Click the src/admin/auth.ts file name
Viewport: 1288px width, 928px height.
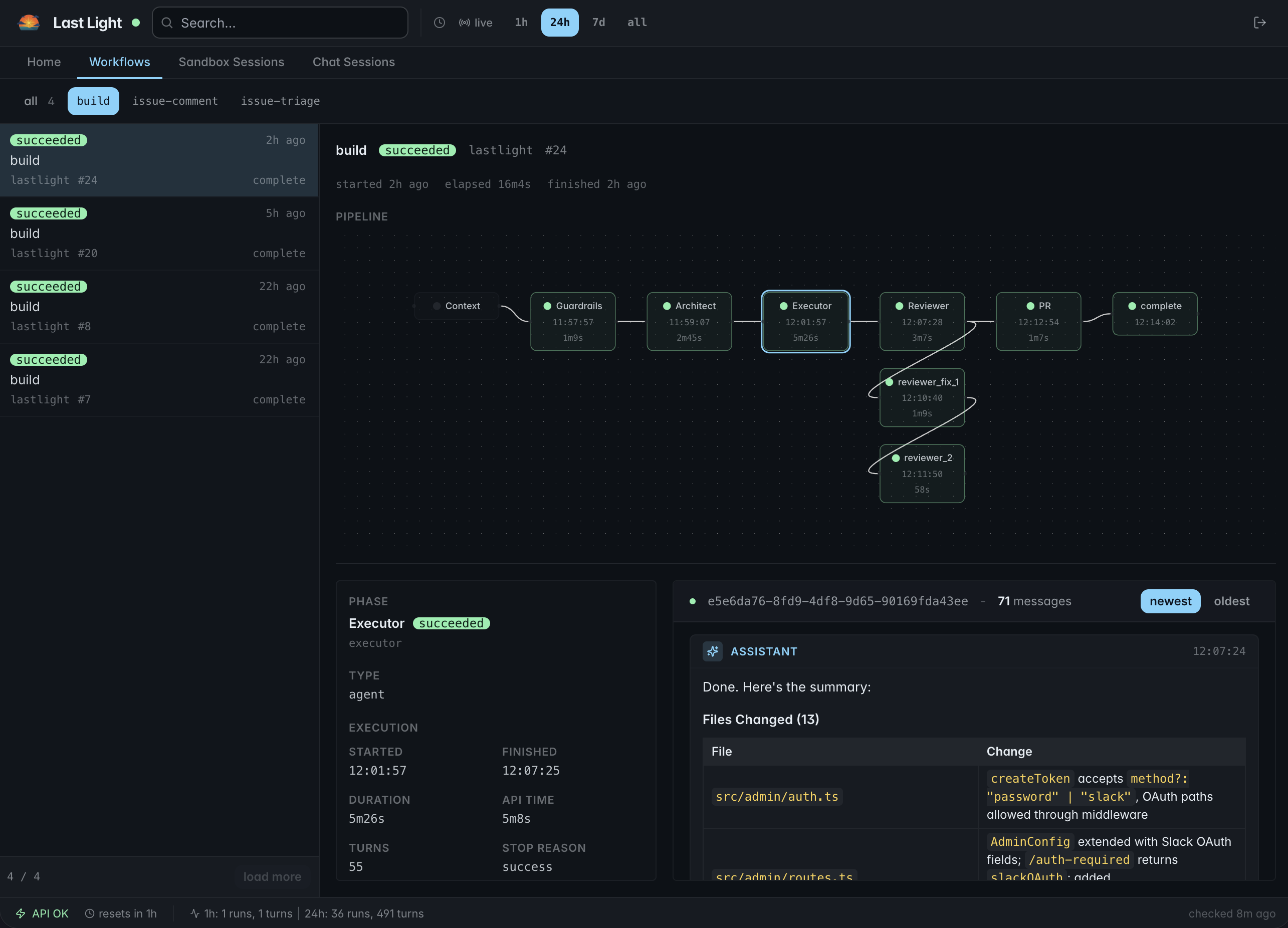(776, 796)
